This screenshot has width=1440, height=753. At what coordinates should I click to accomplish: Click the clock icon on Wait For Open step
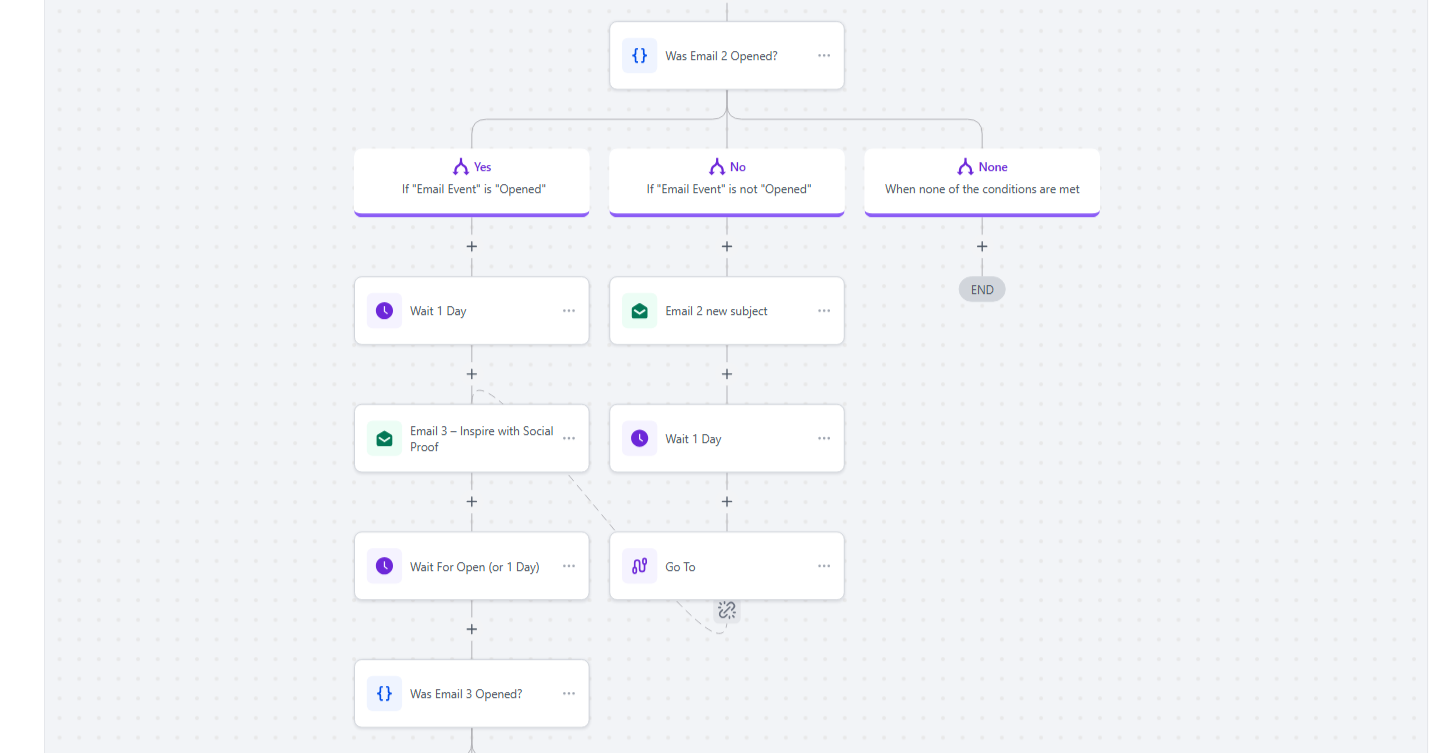point(384,567)
